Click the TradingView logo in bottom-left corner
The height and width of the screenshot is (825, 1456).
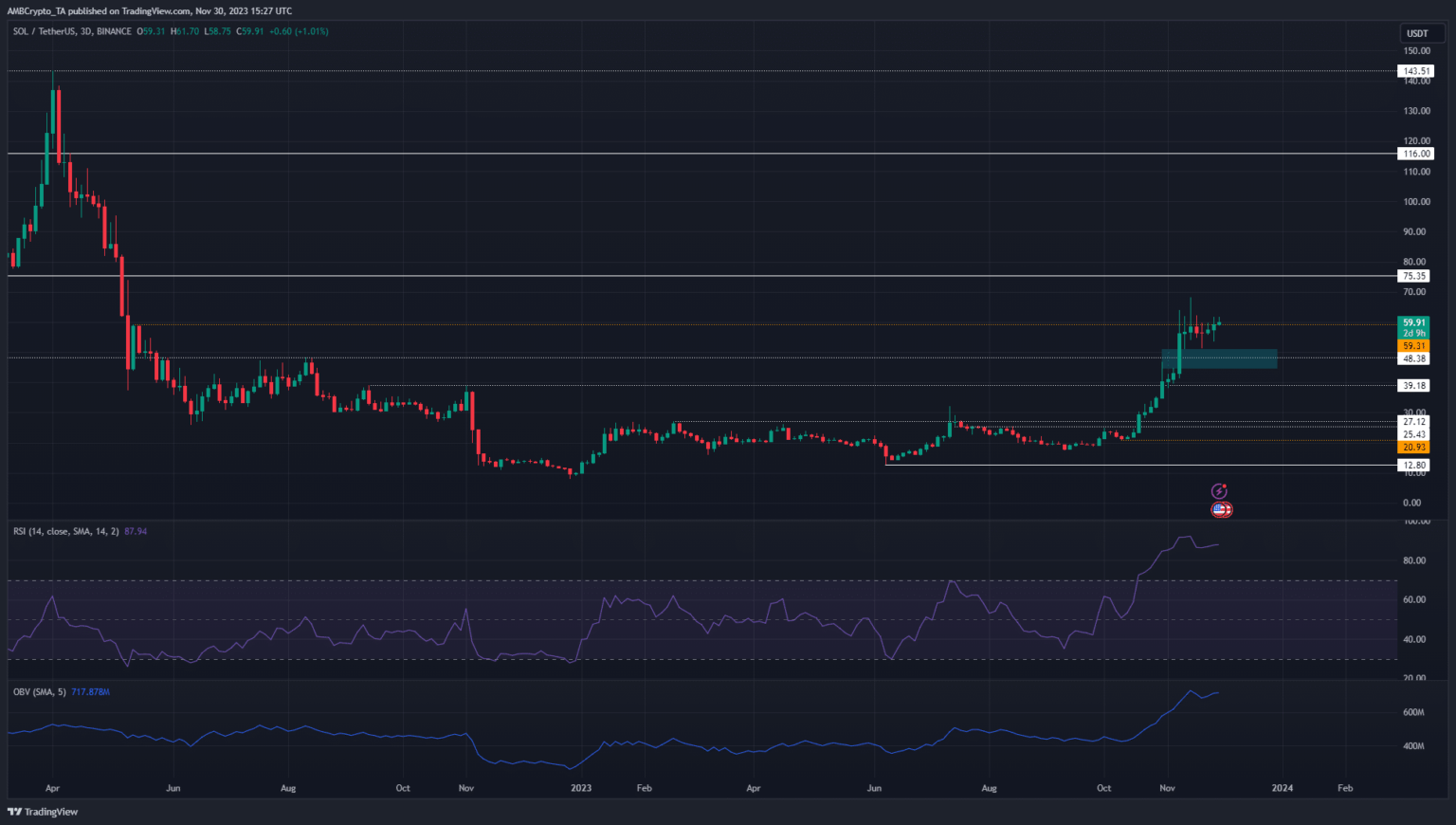click(43, 812)
